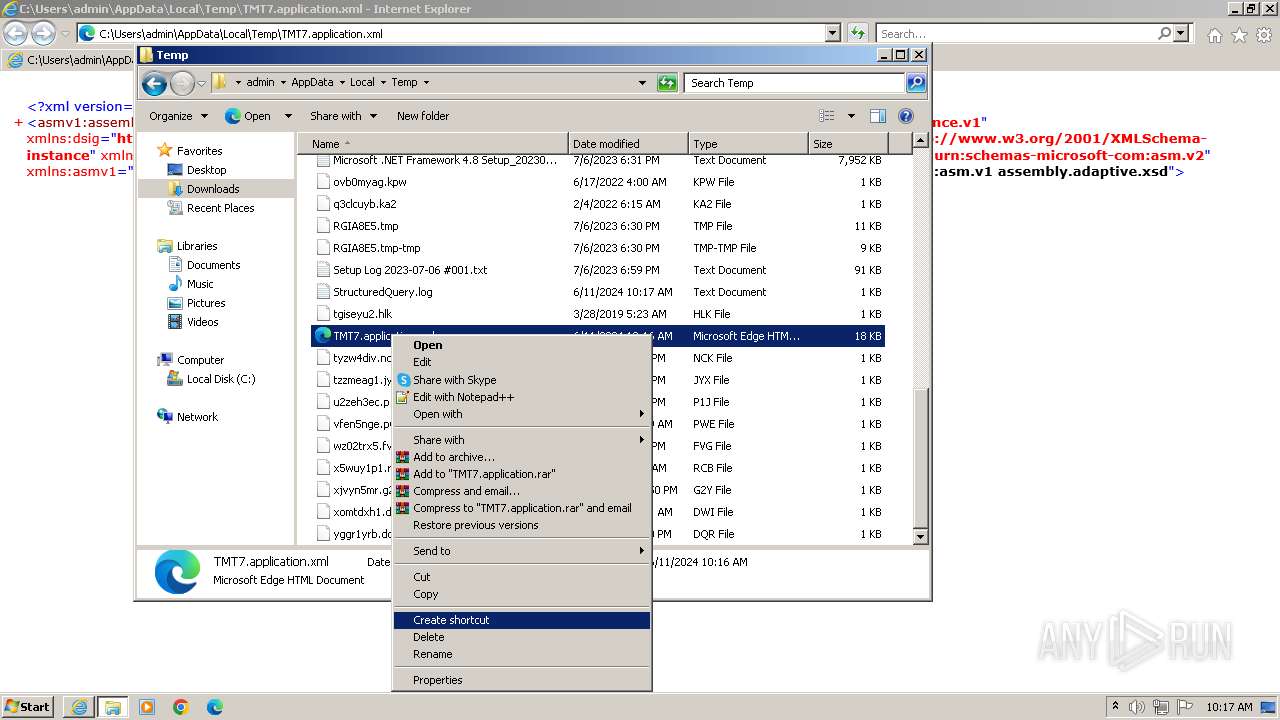Image resolution: width=1280 pixels, height=720 pixels.
Task: Select Desktop in Favorites
Action: 206,170
